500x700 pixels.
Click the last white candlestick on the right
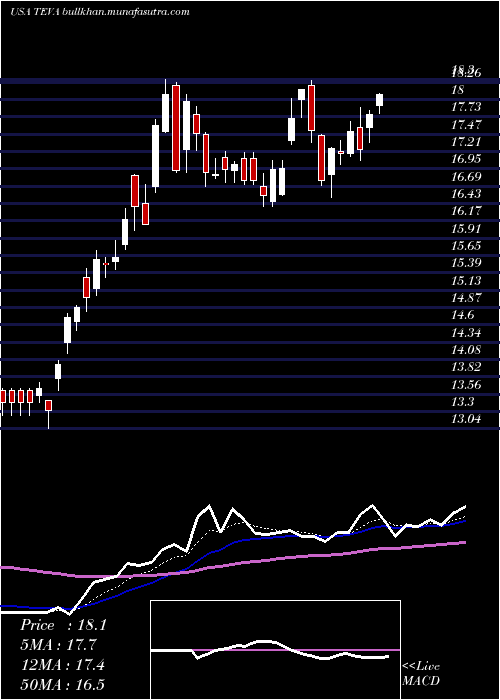[379, 100]
